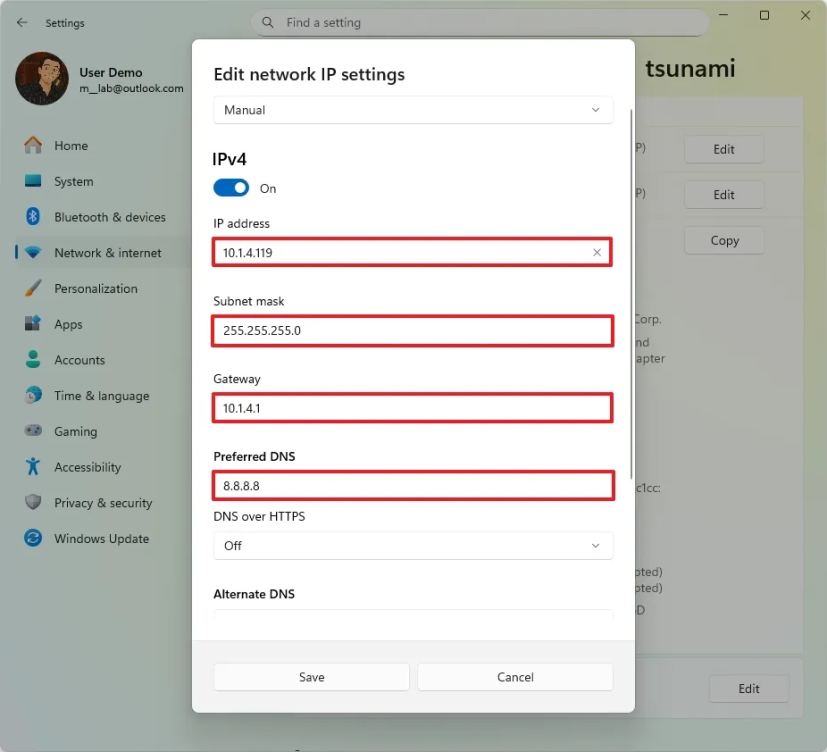Open Time & language settings
The width and height of the screenshot is (827, 752).
101,396
